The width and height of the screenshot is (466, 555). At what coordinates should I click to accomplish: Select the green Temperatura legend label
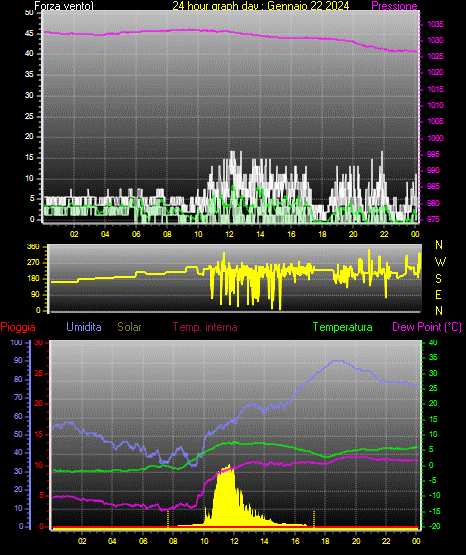tap(343, 327)
